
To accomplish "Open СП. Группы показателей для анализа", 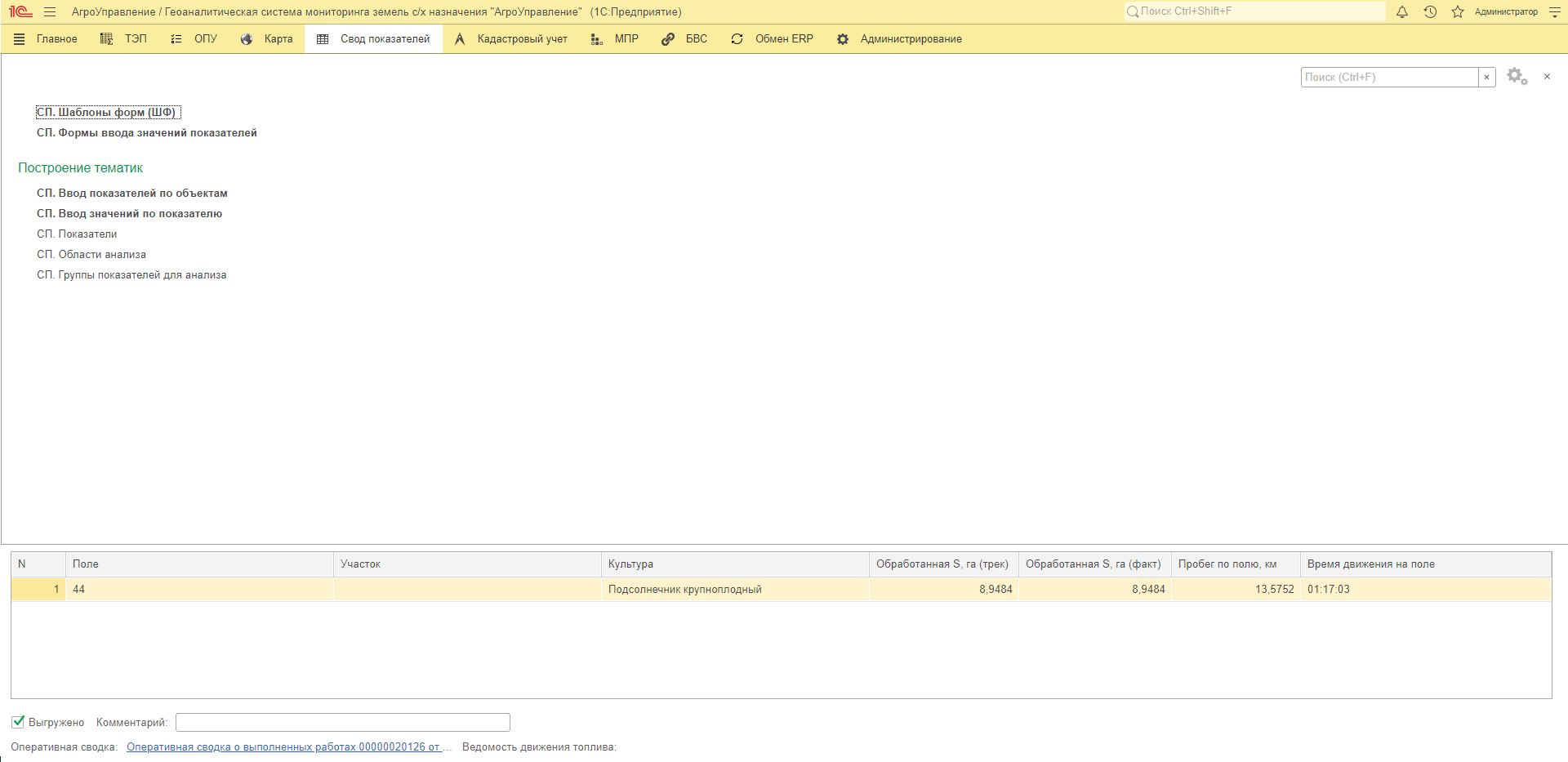I will pyautogui.click(x=131, y=274).
